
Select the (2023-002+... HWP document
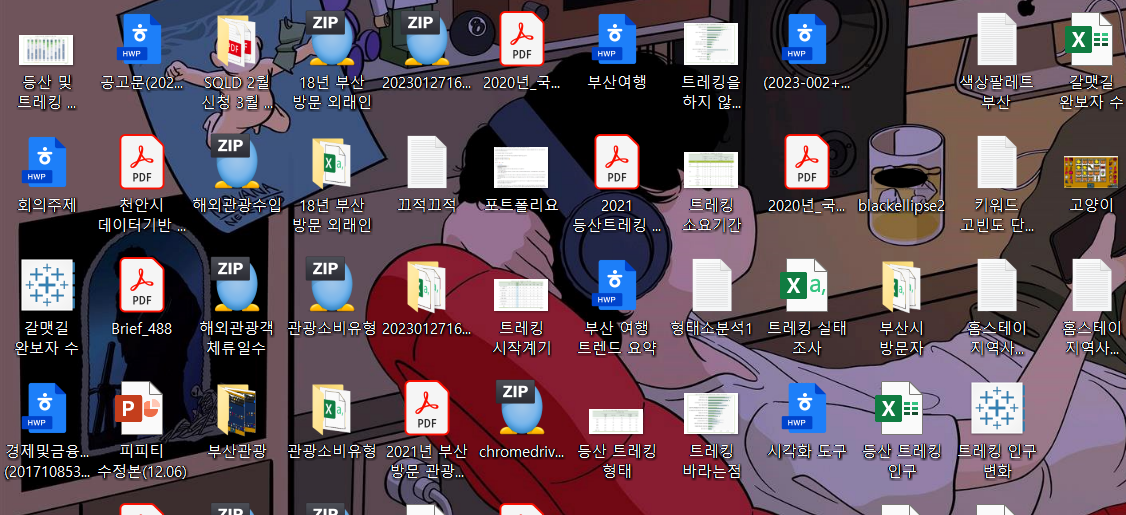pos(806,40)
